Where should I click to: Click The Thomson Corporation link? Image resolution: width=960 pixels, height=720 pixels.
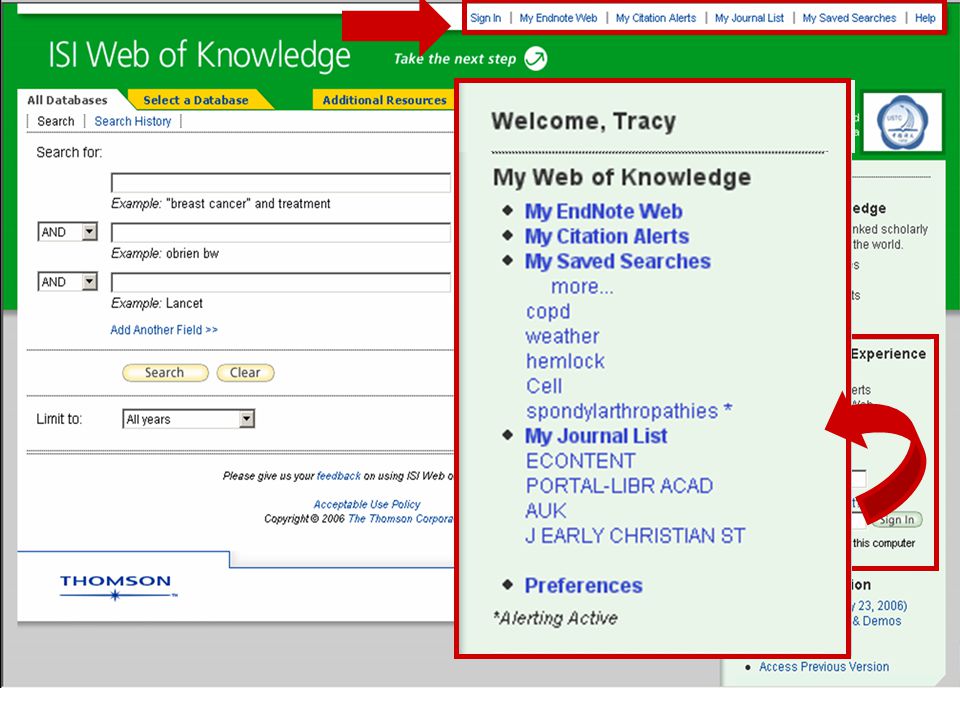pyautogui.click(x=401, y=519)
